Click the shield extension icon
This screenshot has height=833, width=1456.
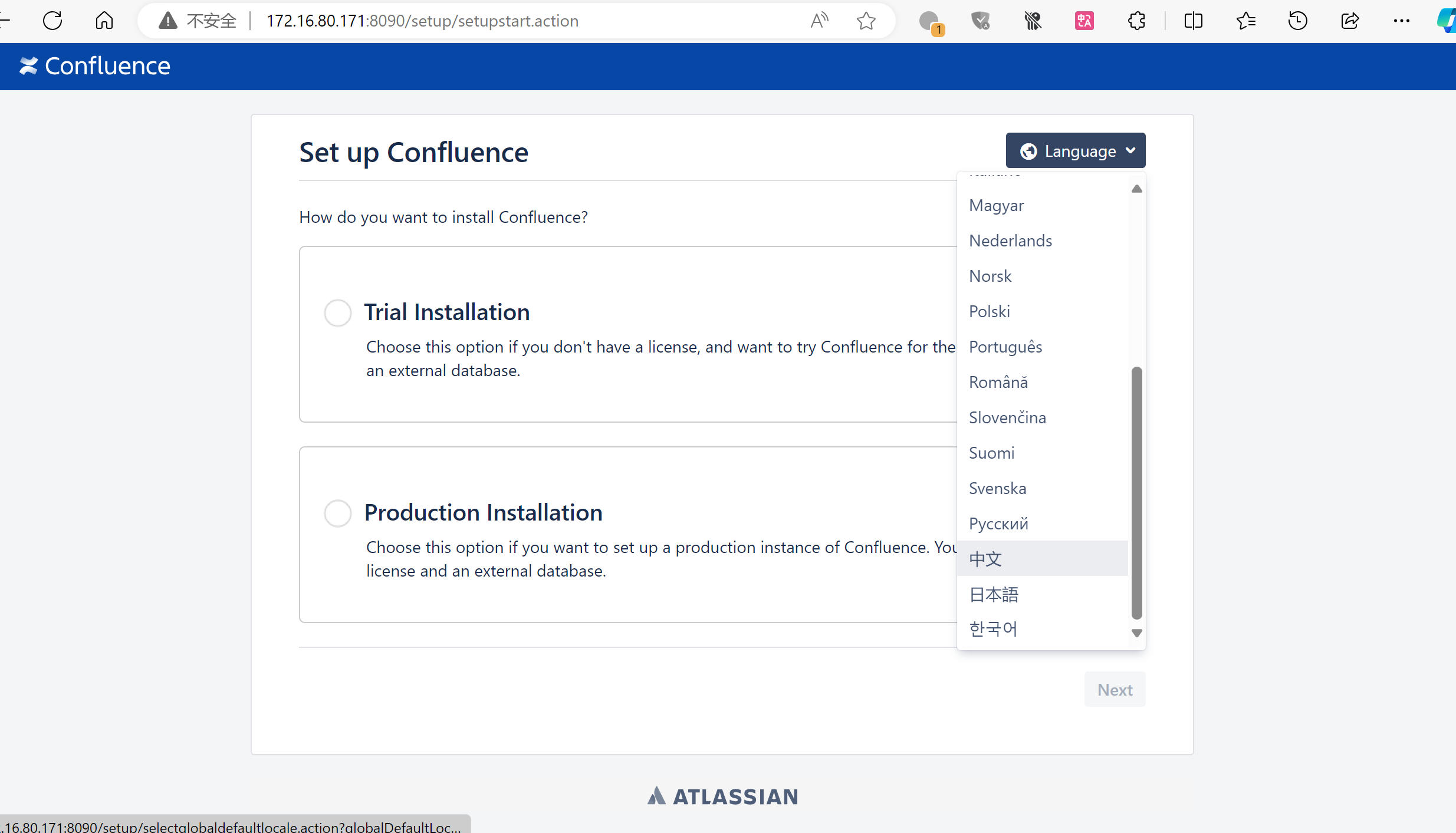coord(981,21)
